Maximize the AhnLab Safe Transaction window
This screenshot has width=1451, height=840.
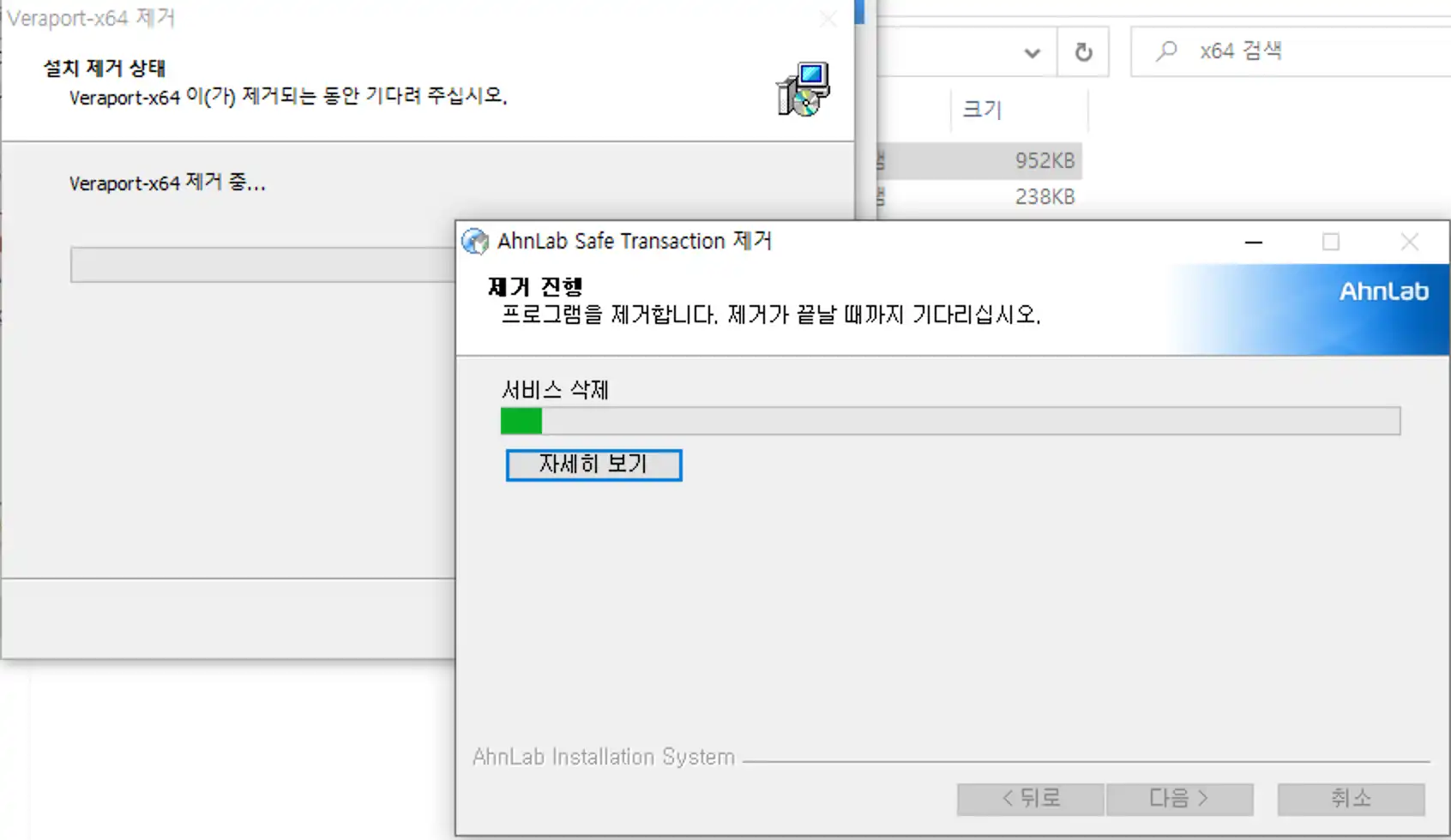tap(1331, 243)
